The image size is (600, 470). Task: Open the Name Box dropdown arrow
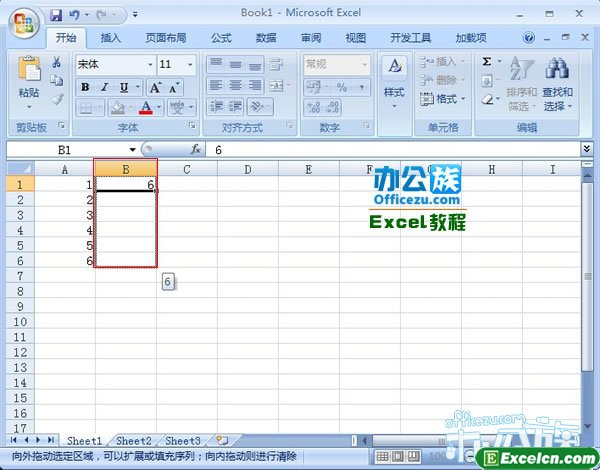tap(132, 150)
